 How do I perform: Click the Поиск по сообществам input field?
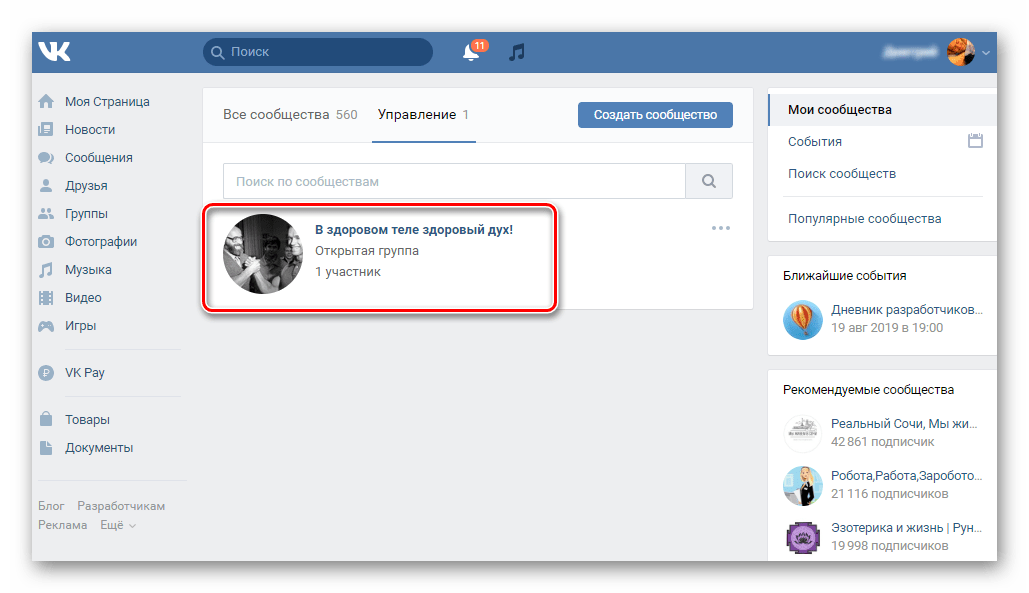(454, 182)
